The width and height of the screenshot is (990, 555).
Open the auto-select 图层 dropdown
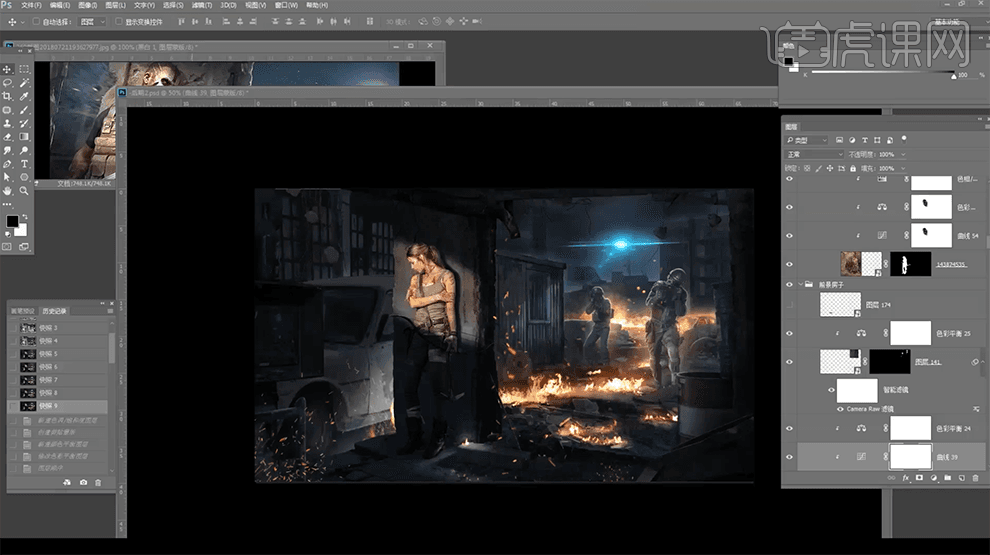[93, 21]
